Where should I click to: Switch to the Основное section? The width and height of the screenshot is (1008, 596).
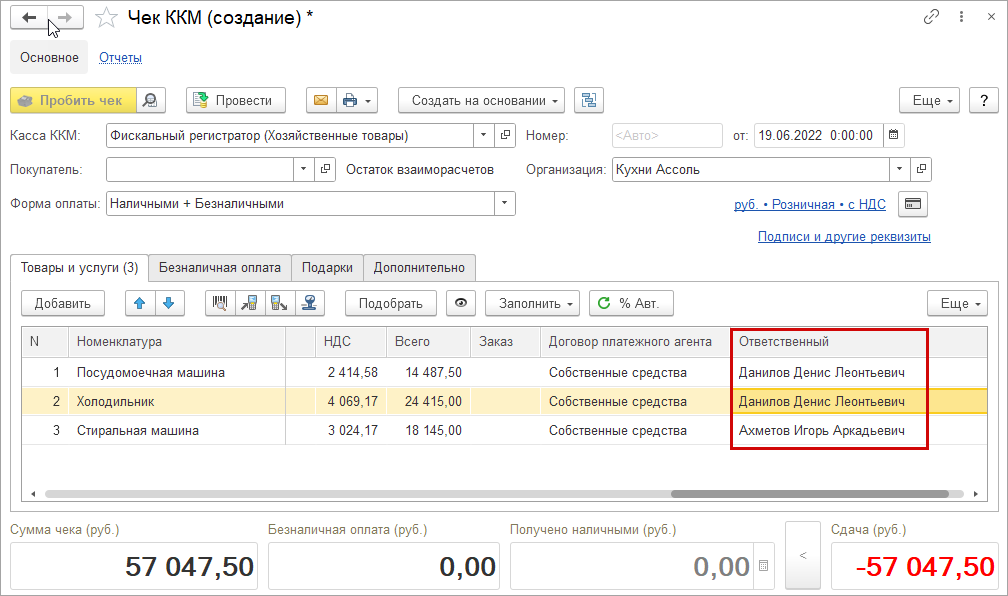pyautogui.click(x=49, y=57)
